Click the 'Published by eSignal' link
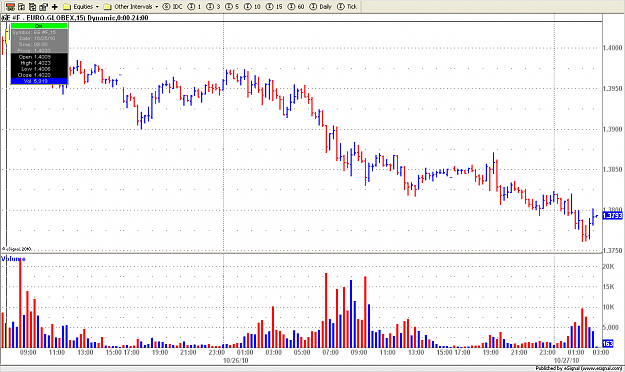 click(578, 368)
